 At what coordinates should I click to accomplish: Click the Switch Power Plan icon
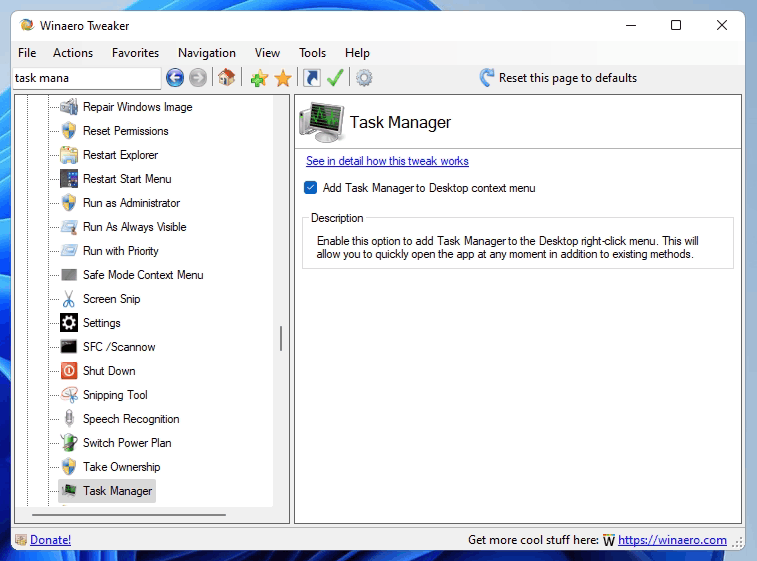coord(69,443)
